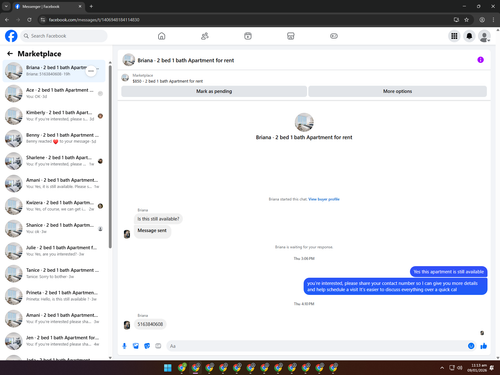500x375 pixels.
Task: Choose a sticker from the sticker icon
Action: click(147, 346)
